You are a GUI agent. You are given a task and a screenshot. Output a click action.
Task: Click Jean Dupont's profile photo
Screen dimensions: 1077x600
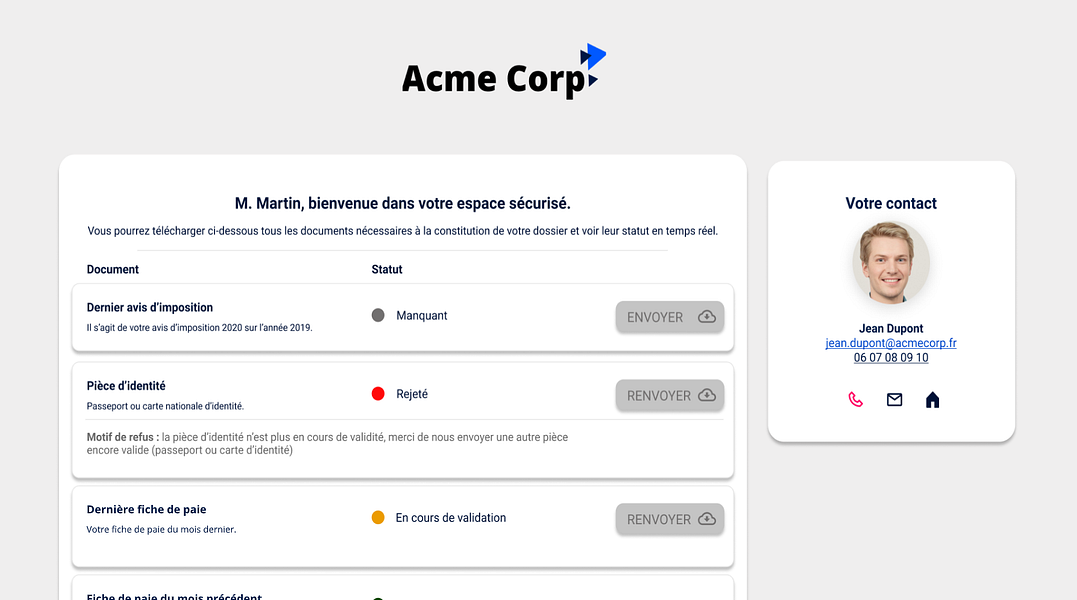[x=891, y=263]
